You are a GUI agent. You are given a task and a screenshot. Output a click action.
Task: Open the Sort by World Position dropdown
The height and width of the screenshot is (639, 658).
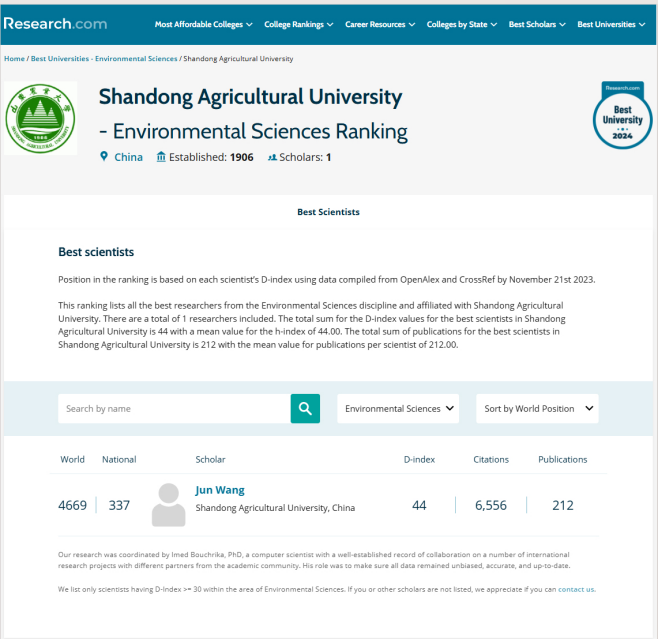[536, 408]
